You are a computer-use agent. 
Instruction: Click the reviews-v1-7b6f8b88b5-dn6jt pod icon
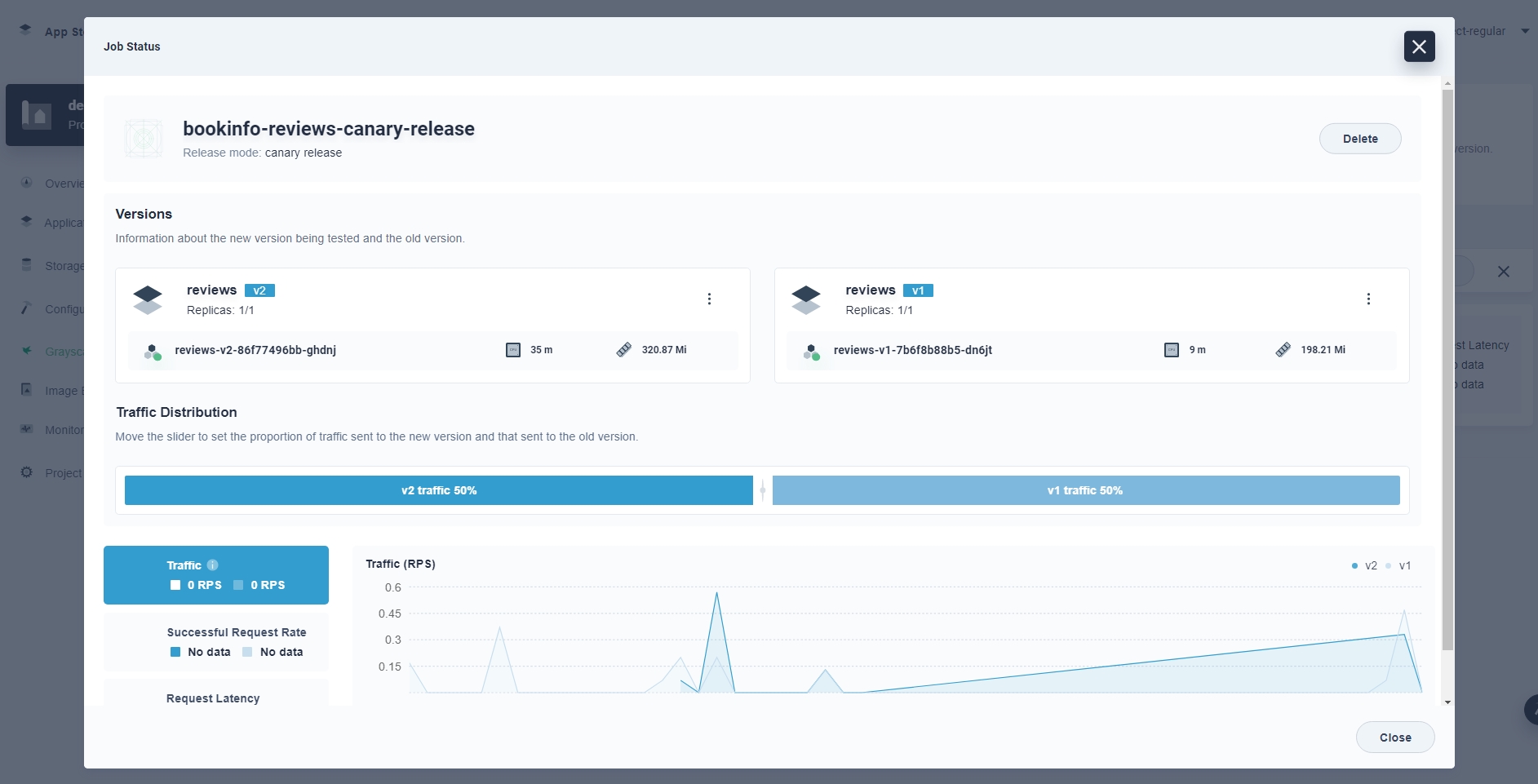pyautogui.click(x=811, y=352)
